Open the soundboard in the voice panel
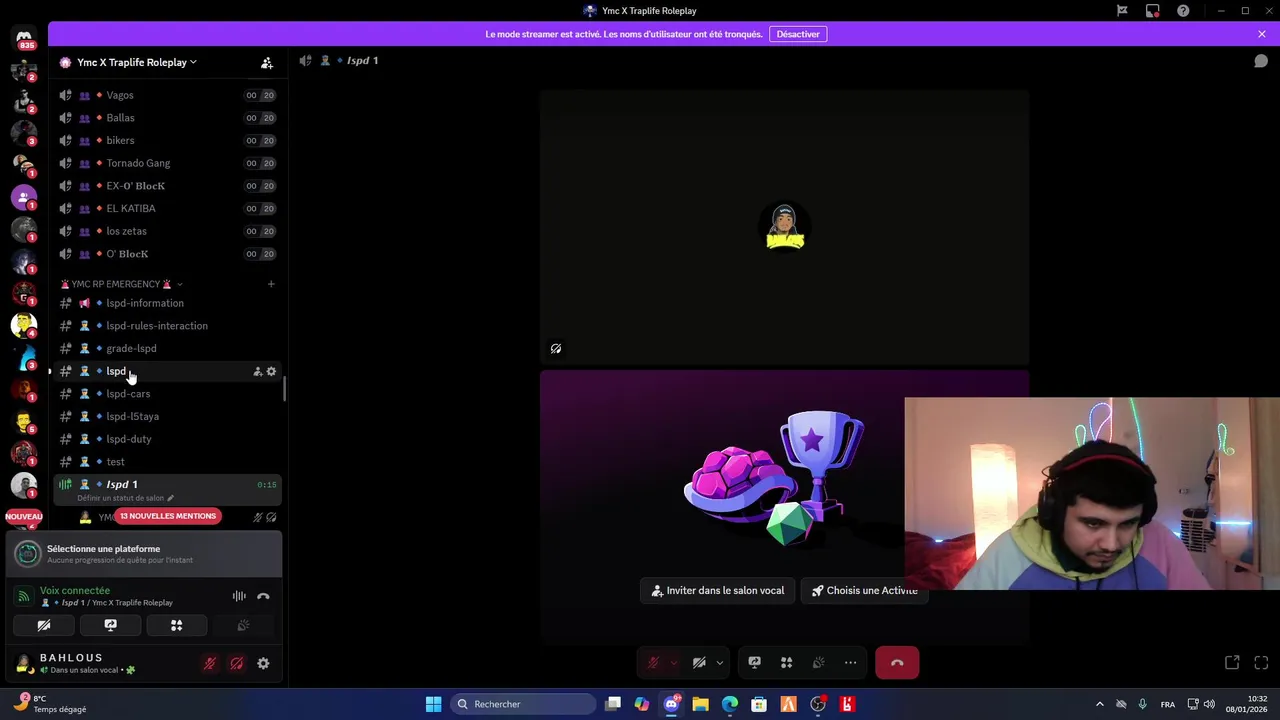The height and width of the screenshot is (720, 1280). click(x=243, y=625)
